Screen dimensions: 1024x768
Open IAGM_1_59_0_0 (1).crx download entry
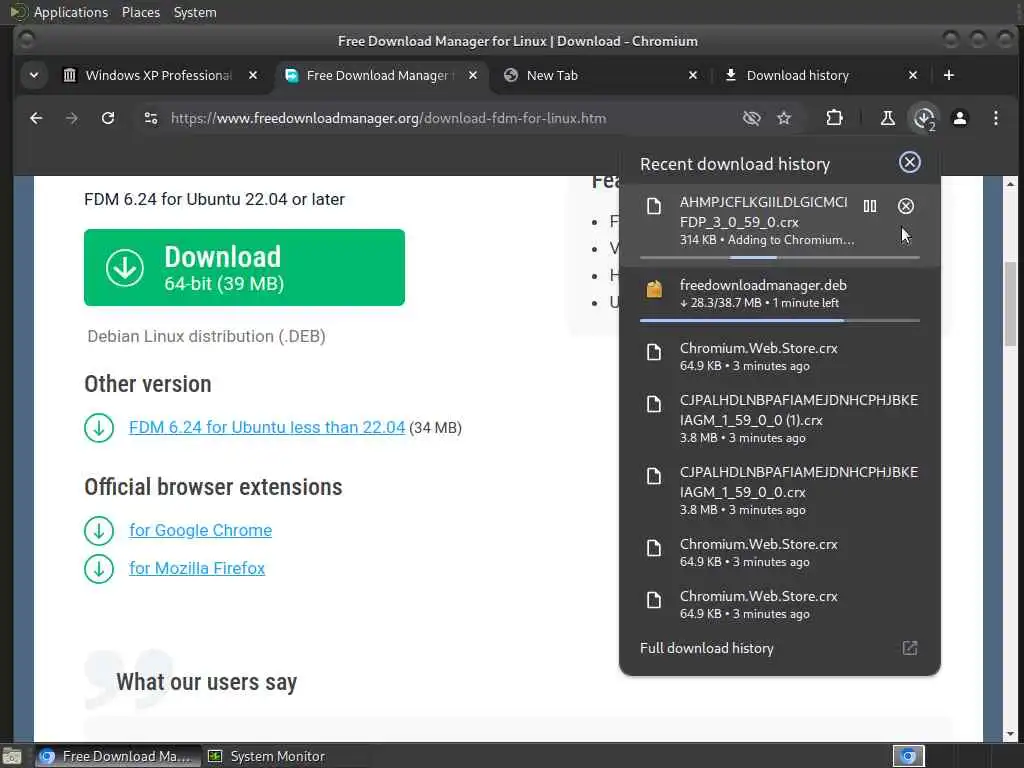point(780,419)
